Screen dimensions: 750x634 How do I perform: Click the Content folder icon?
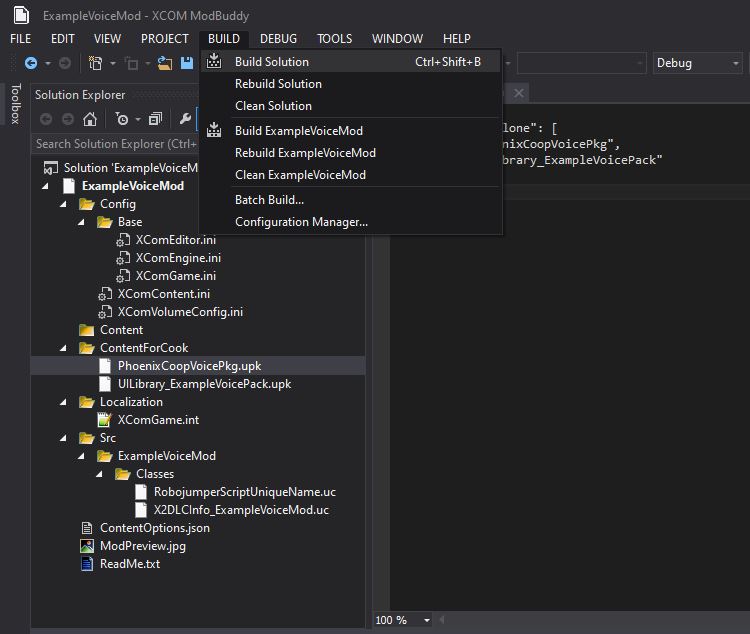pos(87,330)
